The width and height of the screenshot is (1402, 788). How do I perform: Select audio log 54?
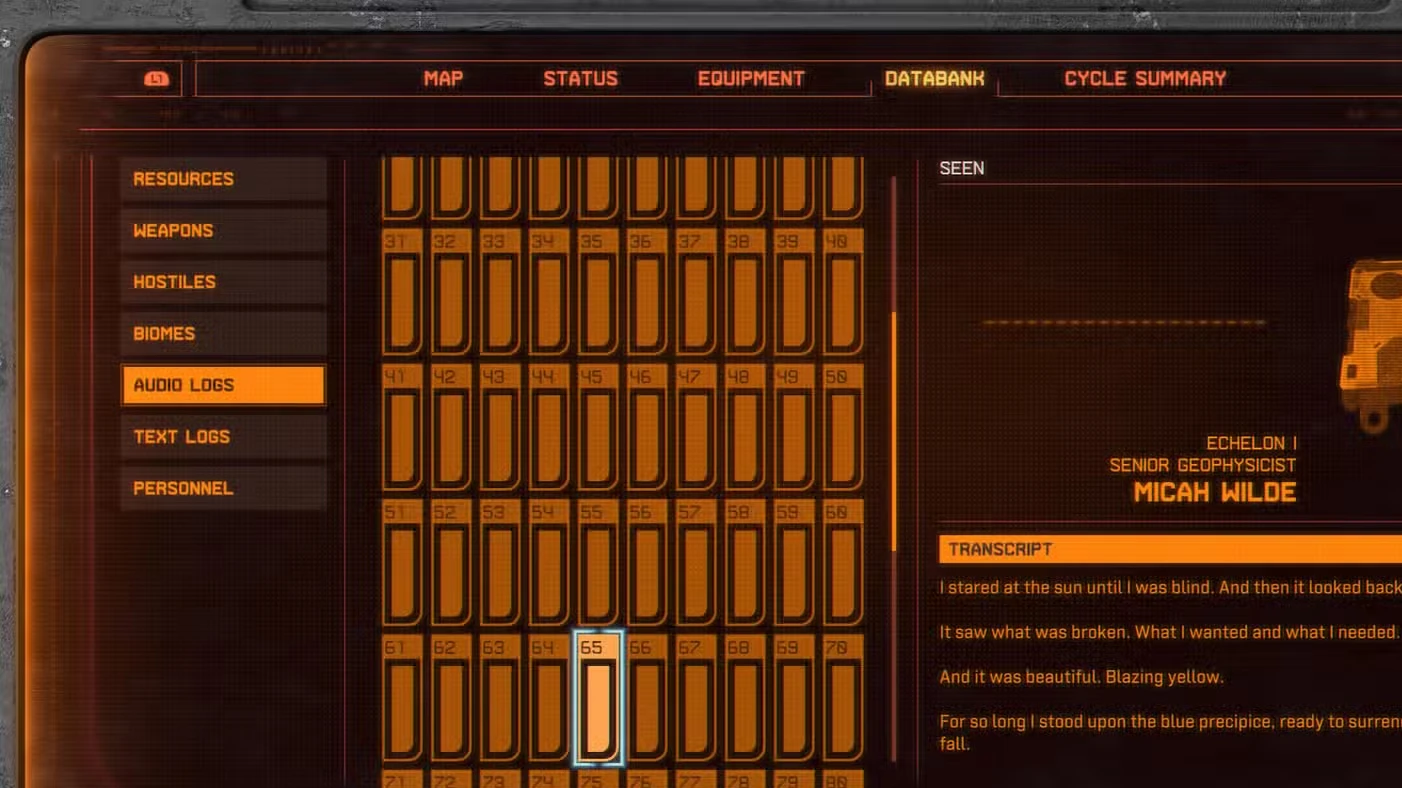click(x=548, y=562)
